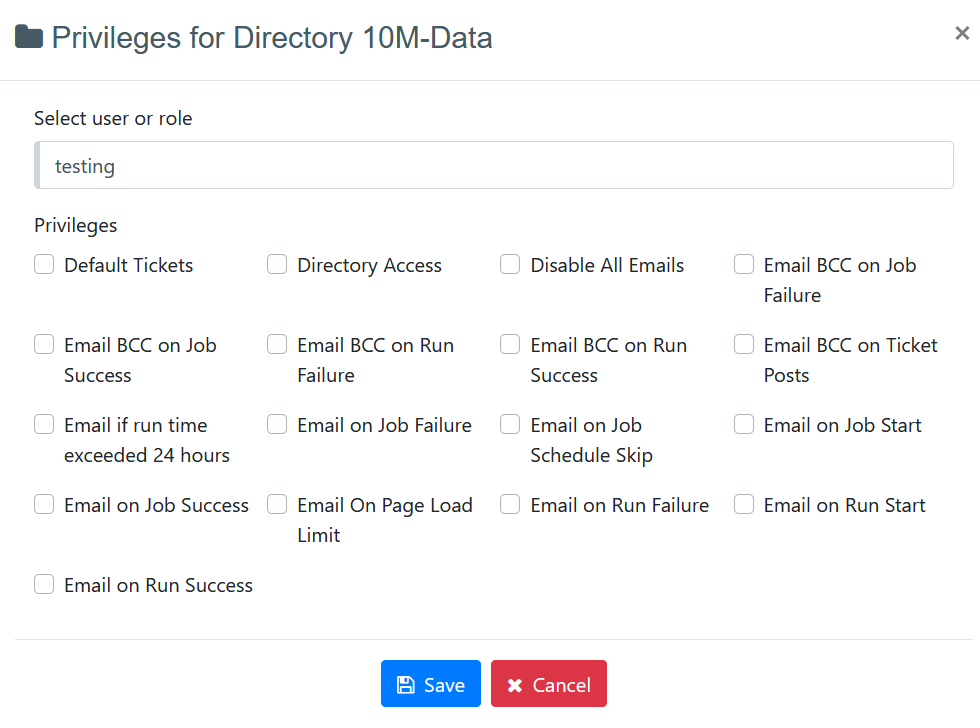The height and width of the screenshot is (728, 980).
Task: Select Email BCC on Run Success
Action: click(510, 345)
